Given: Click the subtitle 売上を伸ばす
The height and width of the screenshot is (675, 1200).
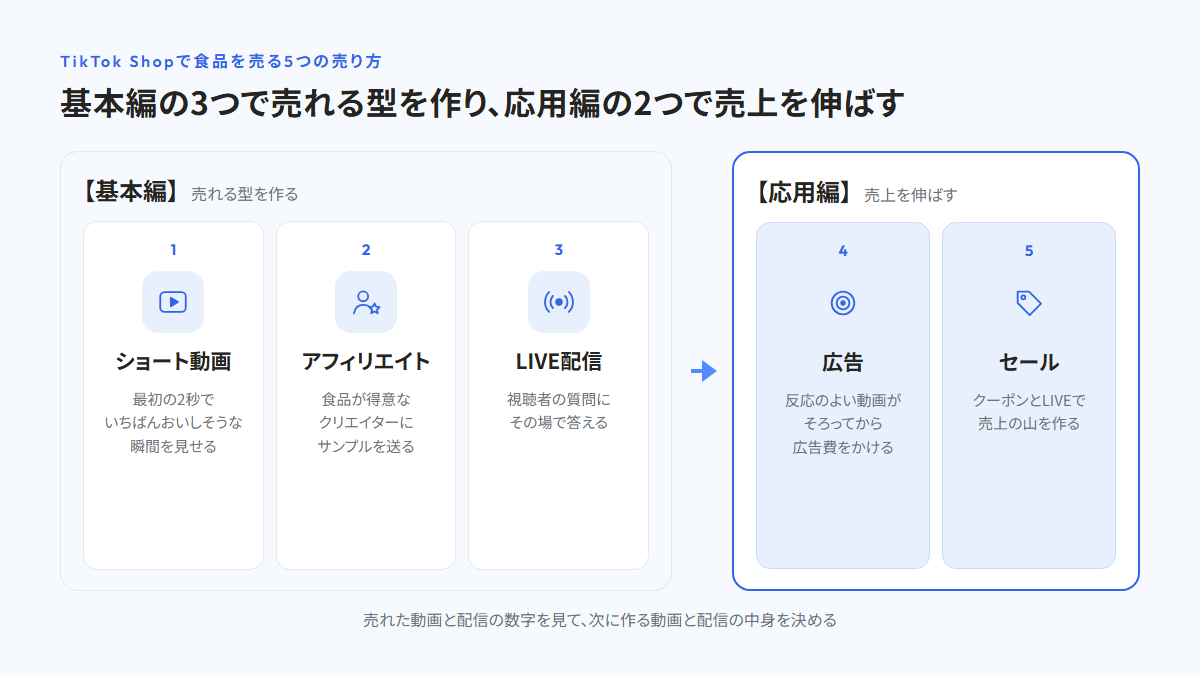Looking at the screenshot, I should [911, 195].
